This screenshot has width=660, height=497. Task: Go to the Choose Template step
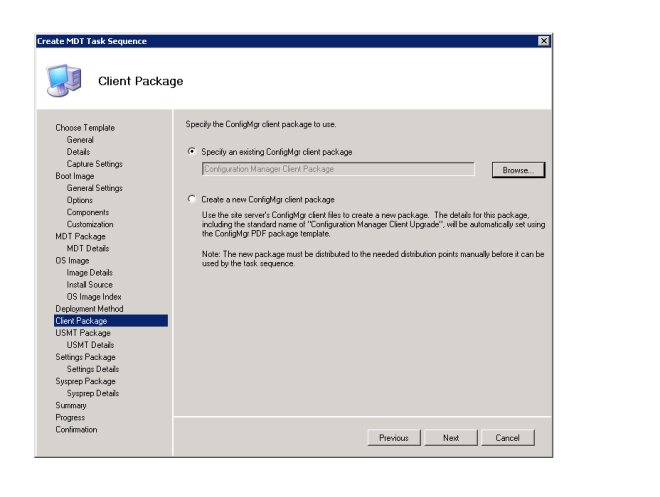point(85,128)
